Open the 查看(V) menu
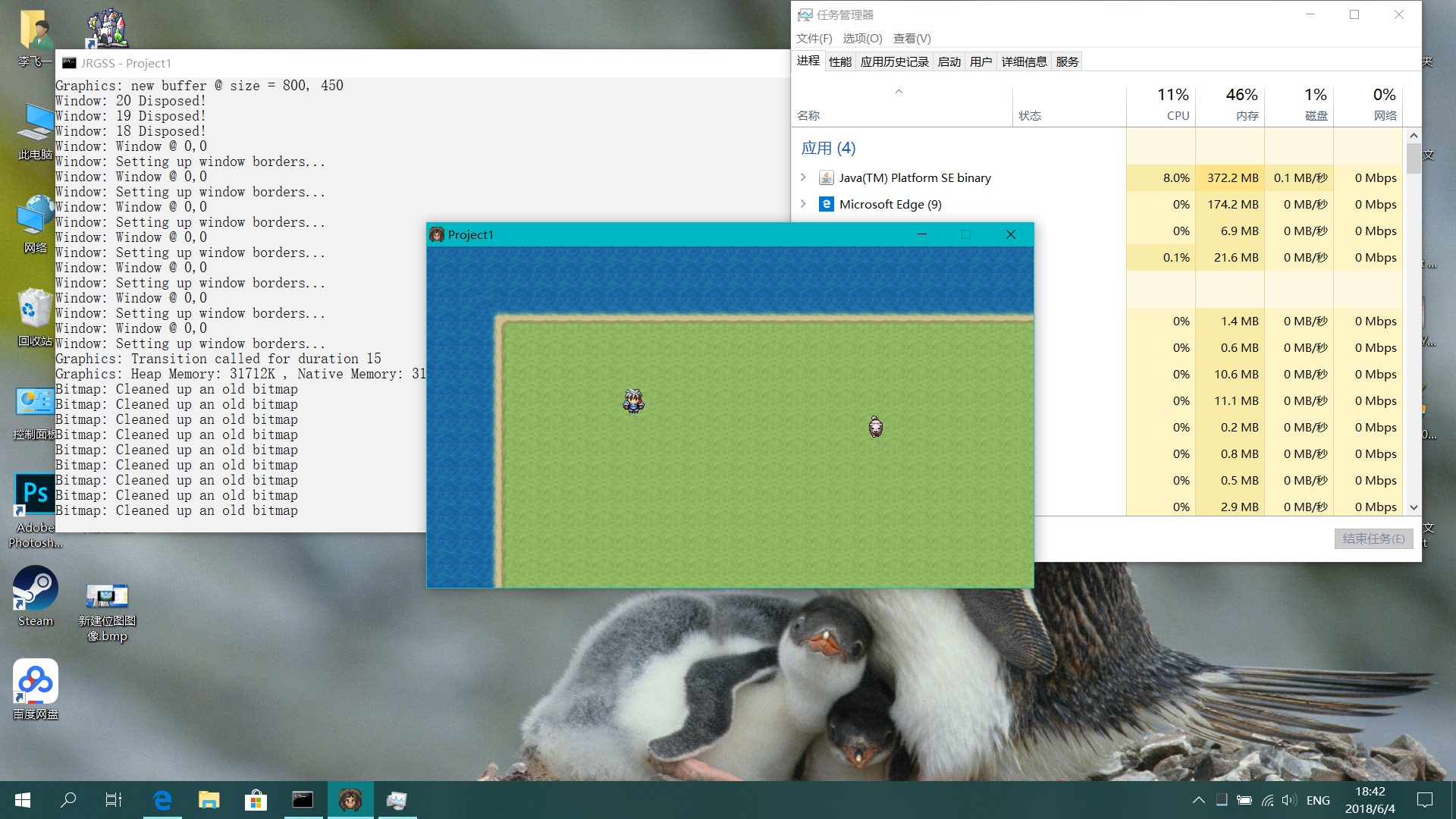The width and height of the screenshot is (1456, 819). tap(912, 39)
